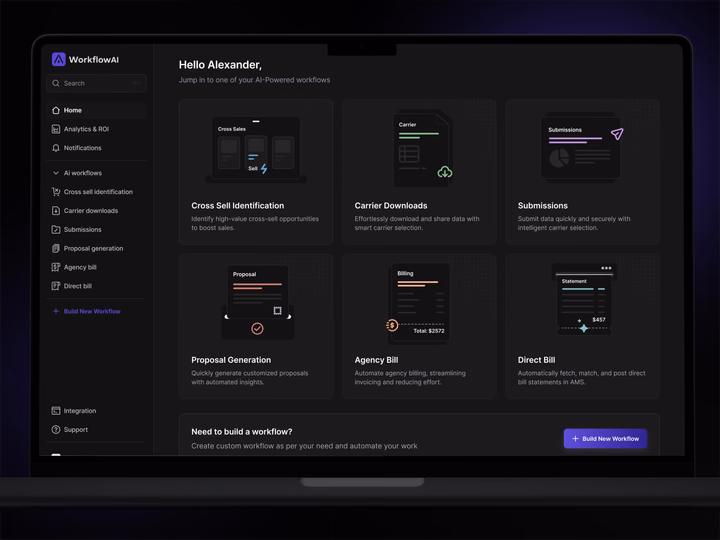720x540 pixels.
Task: Click the Home house icon
Action: click(x=56, y=110)
